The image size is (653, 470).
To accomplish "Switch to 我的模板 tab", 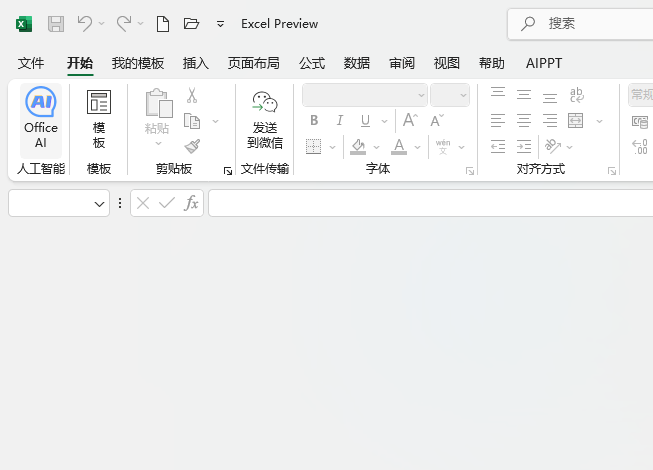I will click(138, 63).
